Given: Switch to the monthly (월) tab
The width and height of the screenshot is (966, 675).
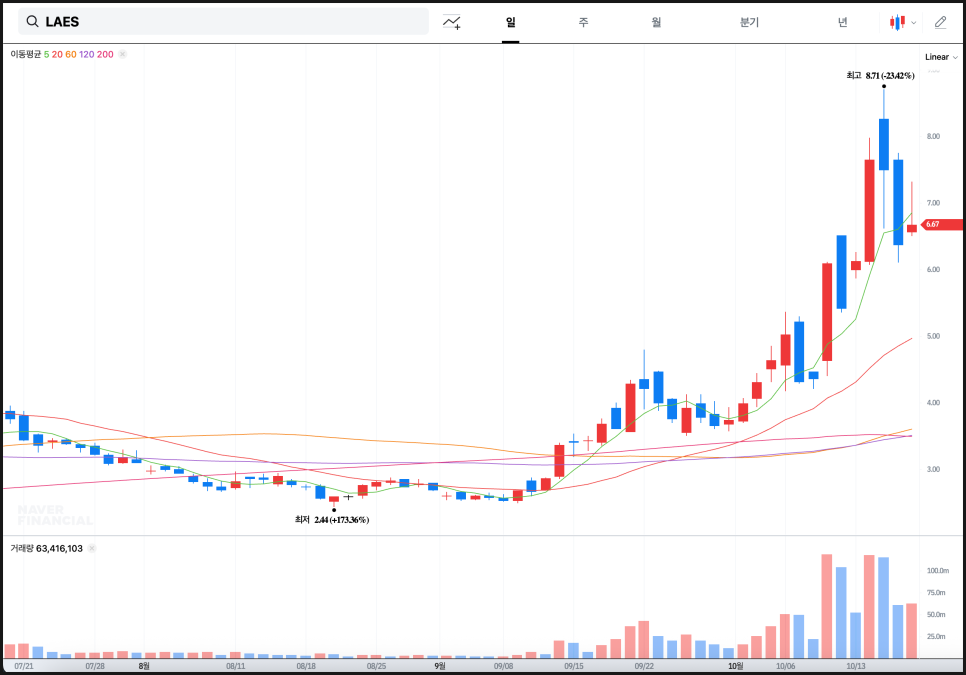Looking at the screenshot, I should (x=656, y=22).
